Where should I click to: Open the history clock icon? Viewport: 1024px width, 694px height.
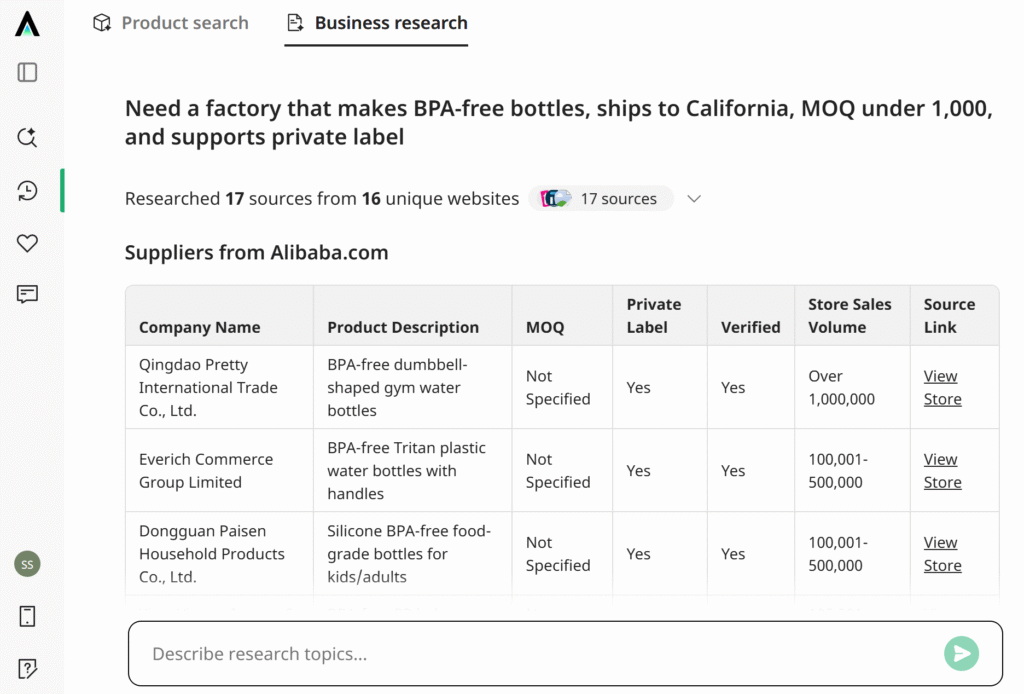tap(27, 191)
